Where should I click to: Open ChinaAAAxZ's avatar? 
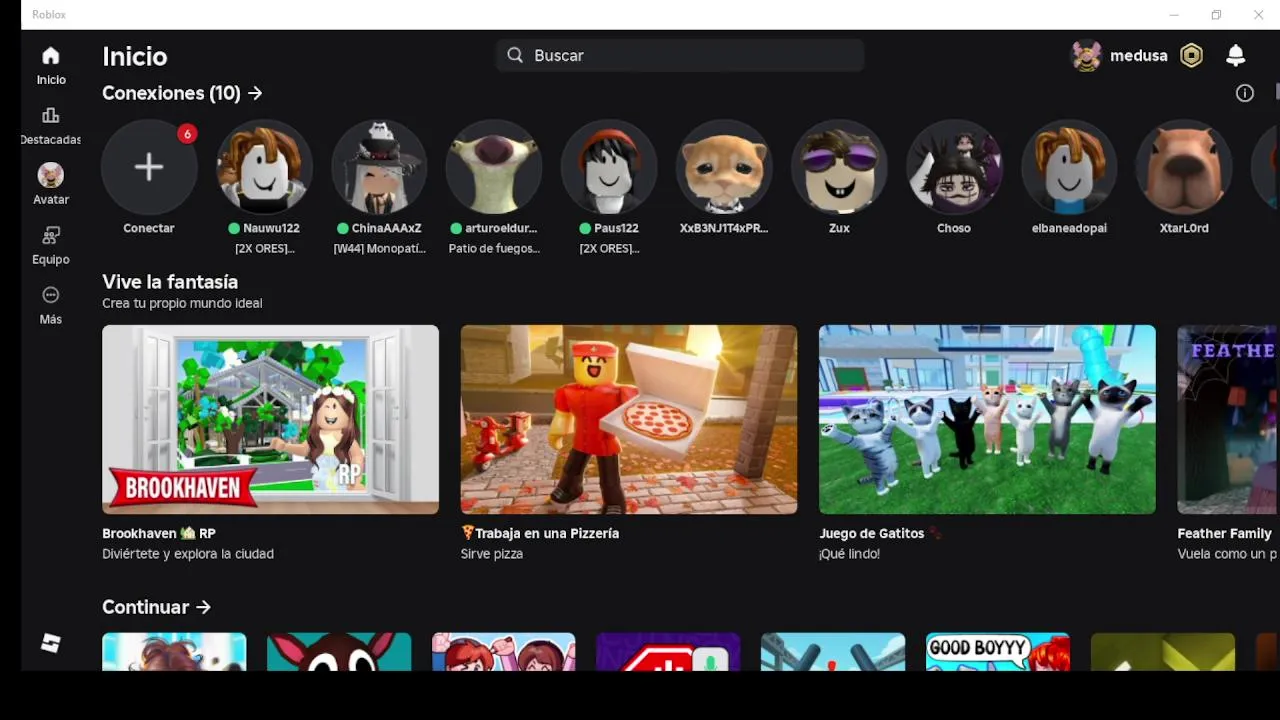tap(379, 167)
